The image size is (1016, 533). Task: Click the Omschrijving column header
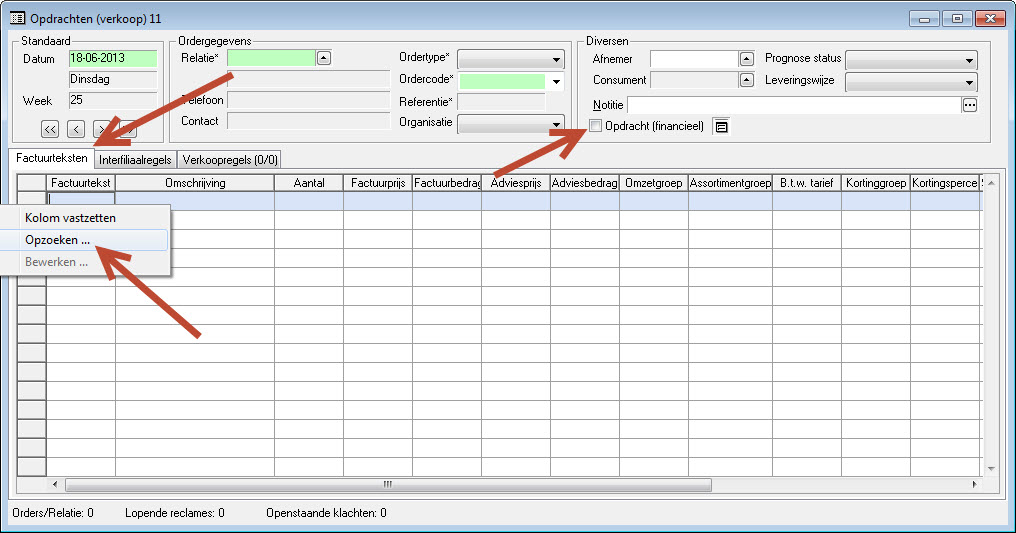(195, 183)
